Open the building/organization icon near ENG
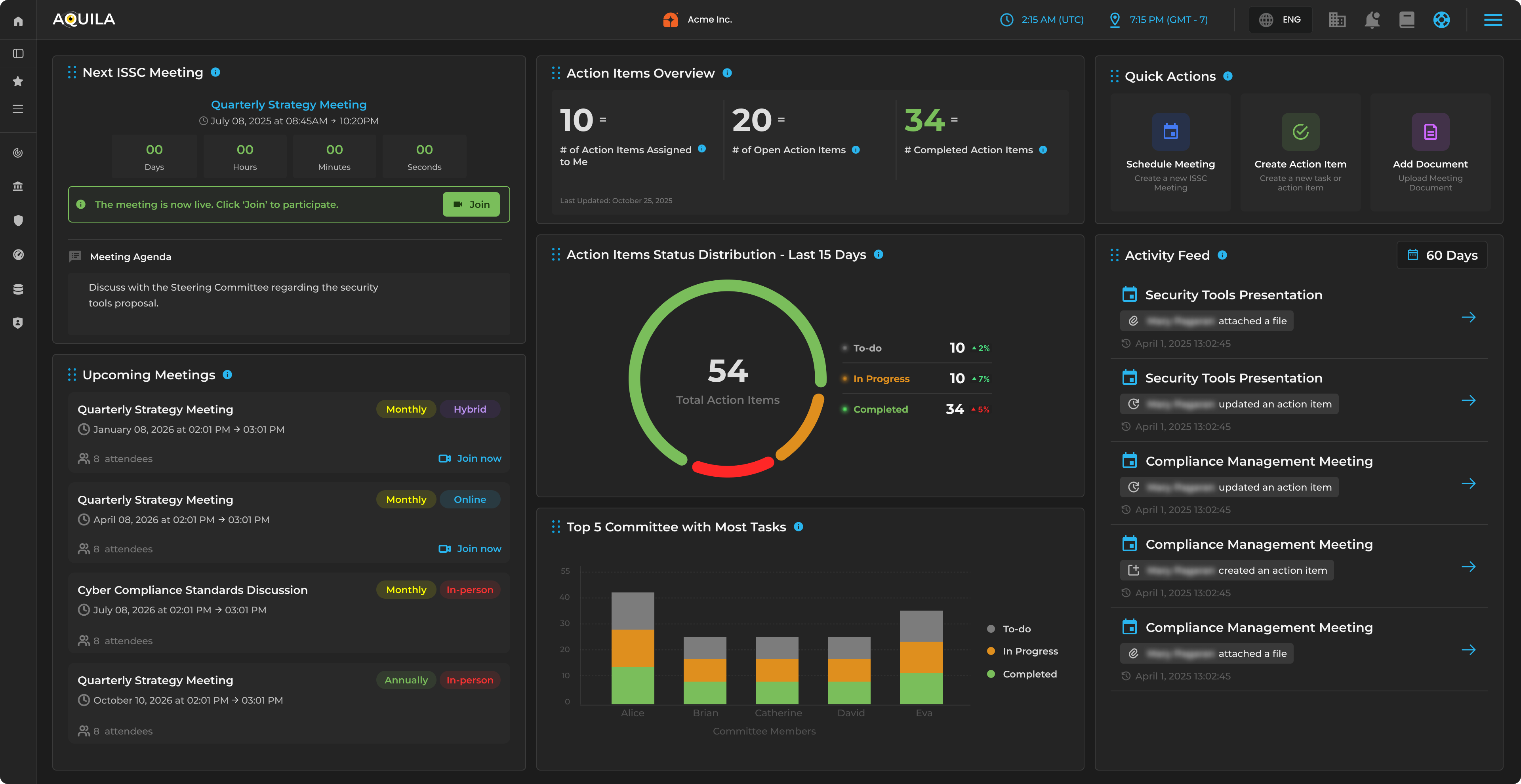1521x784 pixels. (1337, 19)
